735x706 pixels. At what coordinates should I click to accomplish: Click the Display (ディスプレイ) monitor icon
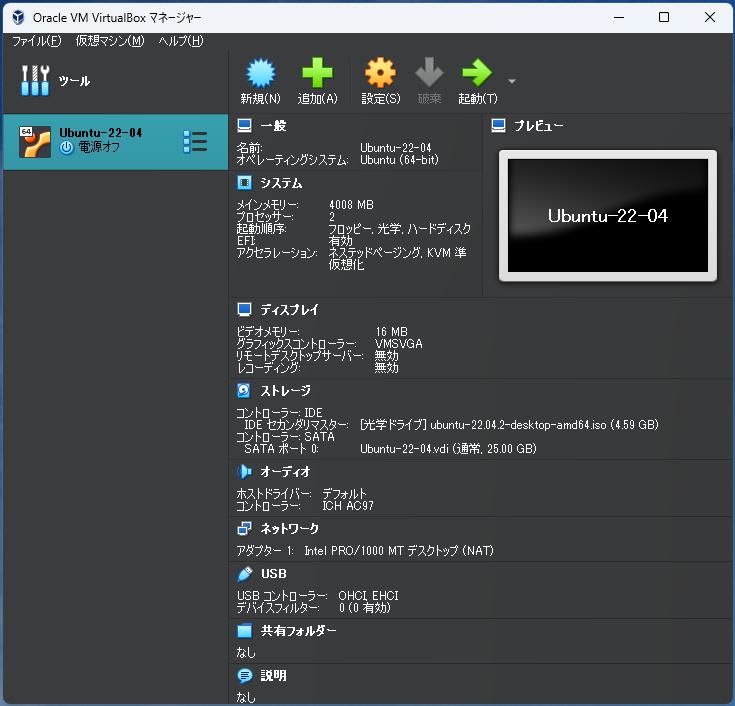coord(244,309)
